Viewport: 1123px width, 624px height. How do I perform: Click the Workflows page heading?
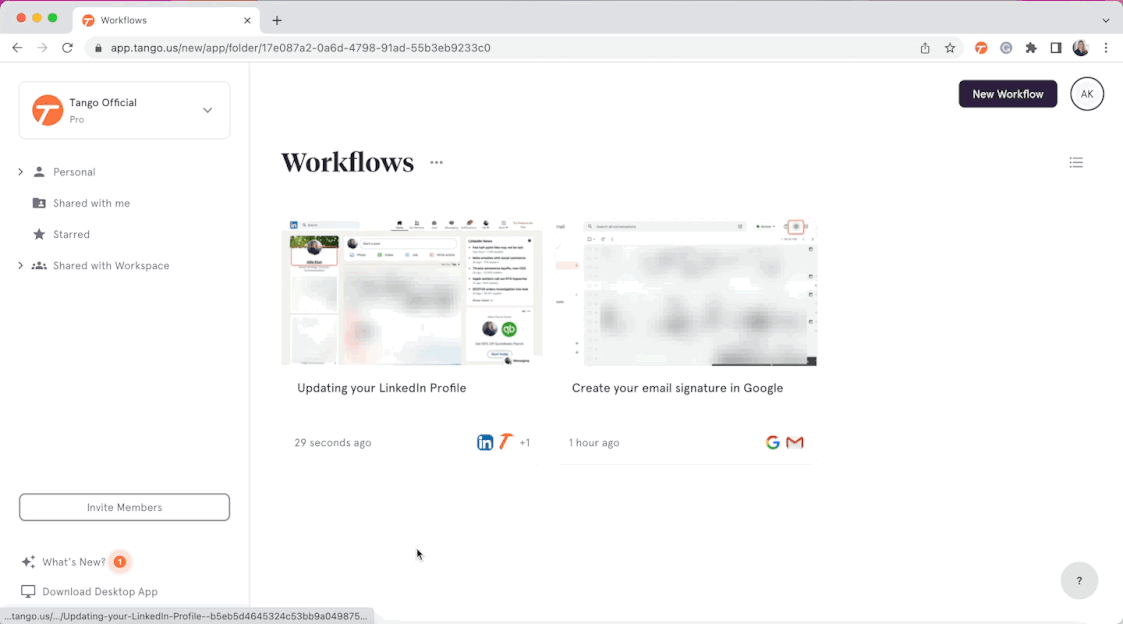347,163
